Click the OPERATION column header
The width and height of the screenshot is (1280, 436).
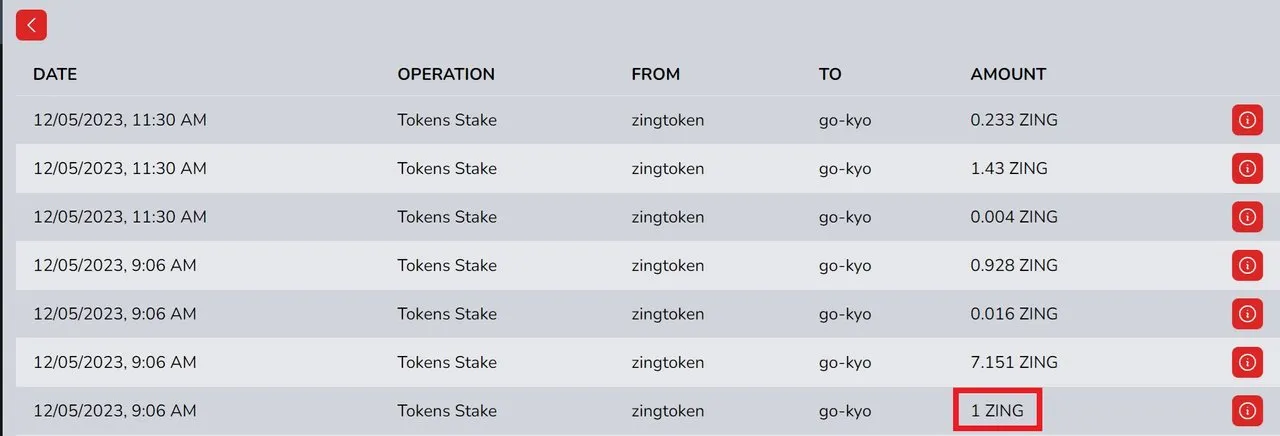point(446,74)
